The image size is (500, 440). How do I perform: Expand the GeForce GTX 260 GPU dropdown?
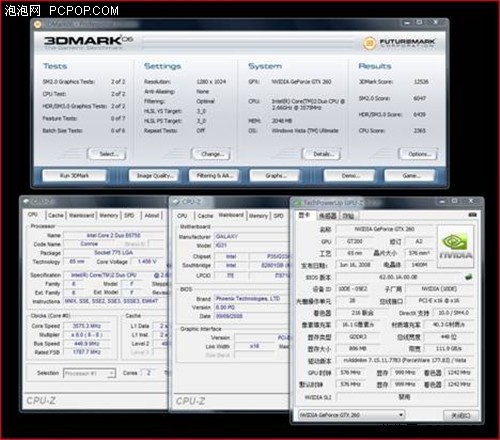352,415
